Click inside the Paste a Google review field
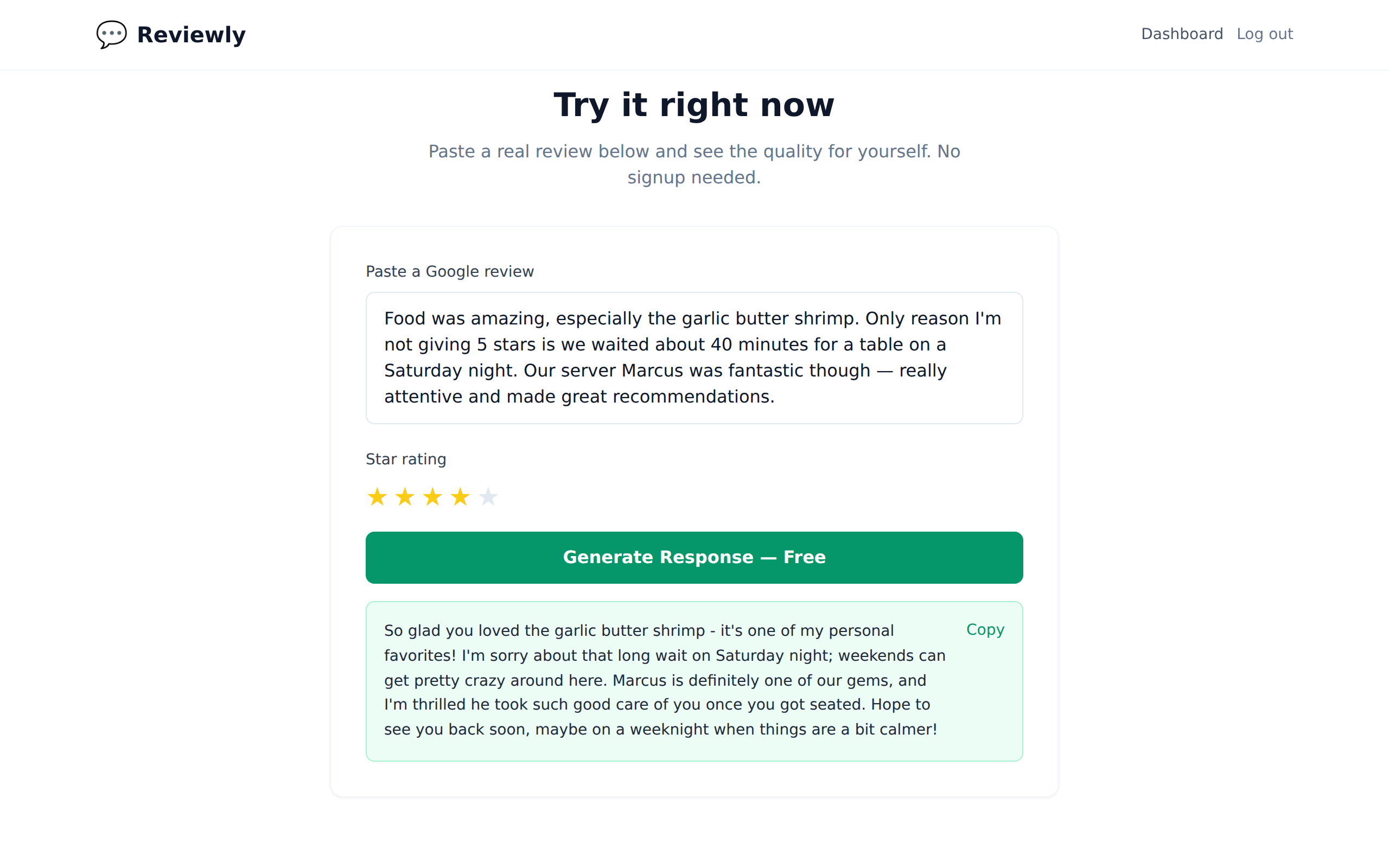The image size is (1389, 868). pyautogui.click(x=694, y=358)
